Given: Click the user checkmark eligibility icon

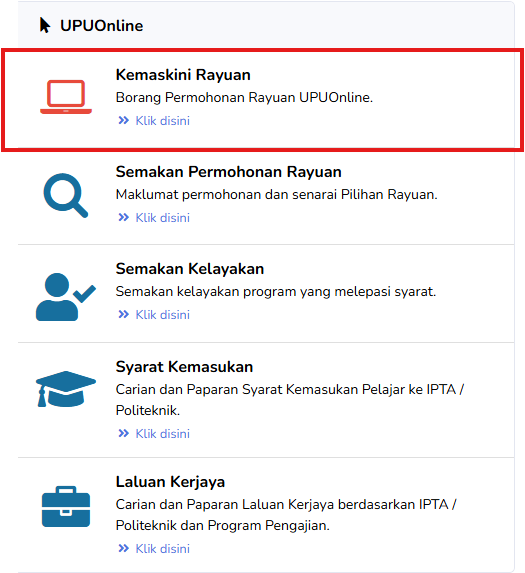Looking at the screenshot, I should (x=66, y=297).
